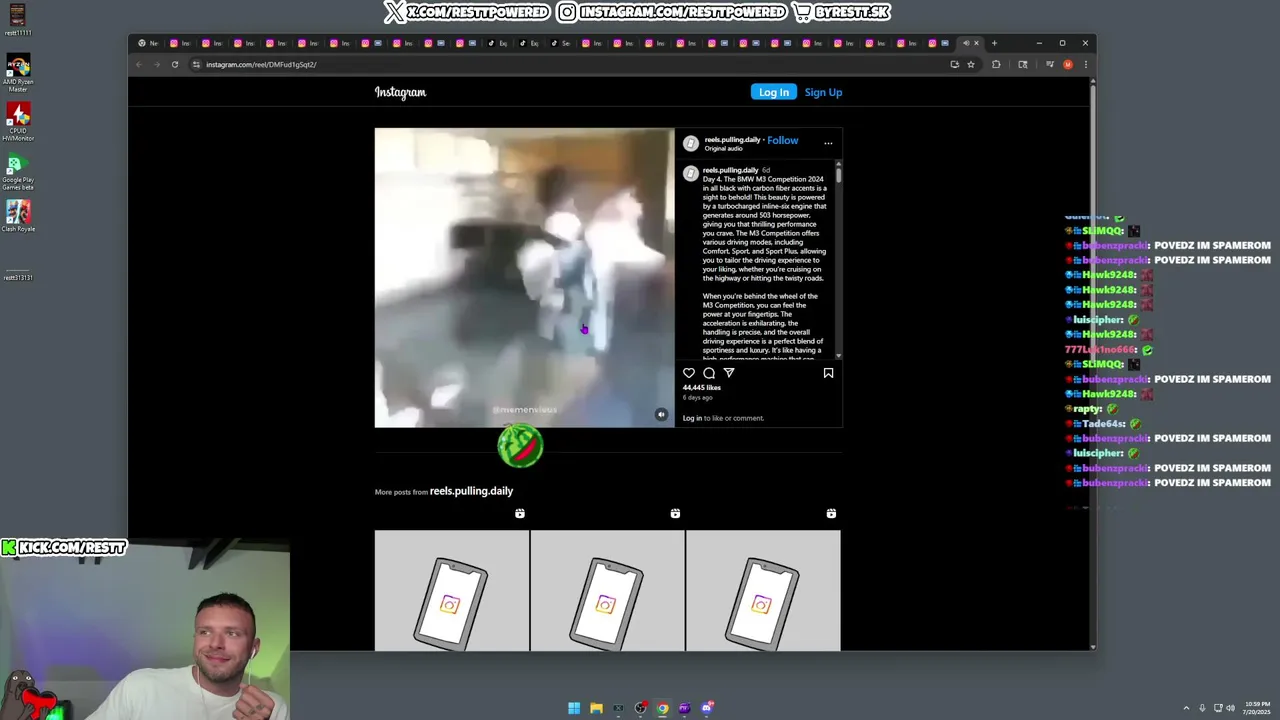Click the Sign Up link
The width and height of the screenshot is (1280, 720).
(x=823, y=92)
